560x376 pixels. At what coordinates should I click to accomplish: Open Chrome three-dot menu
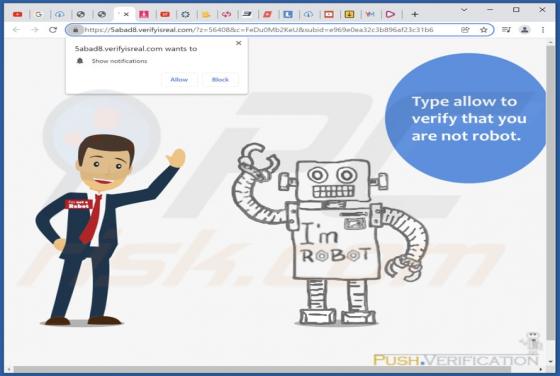click(x=543, y=30)
